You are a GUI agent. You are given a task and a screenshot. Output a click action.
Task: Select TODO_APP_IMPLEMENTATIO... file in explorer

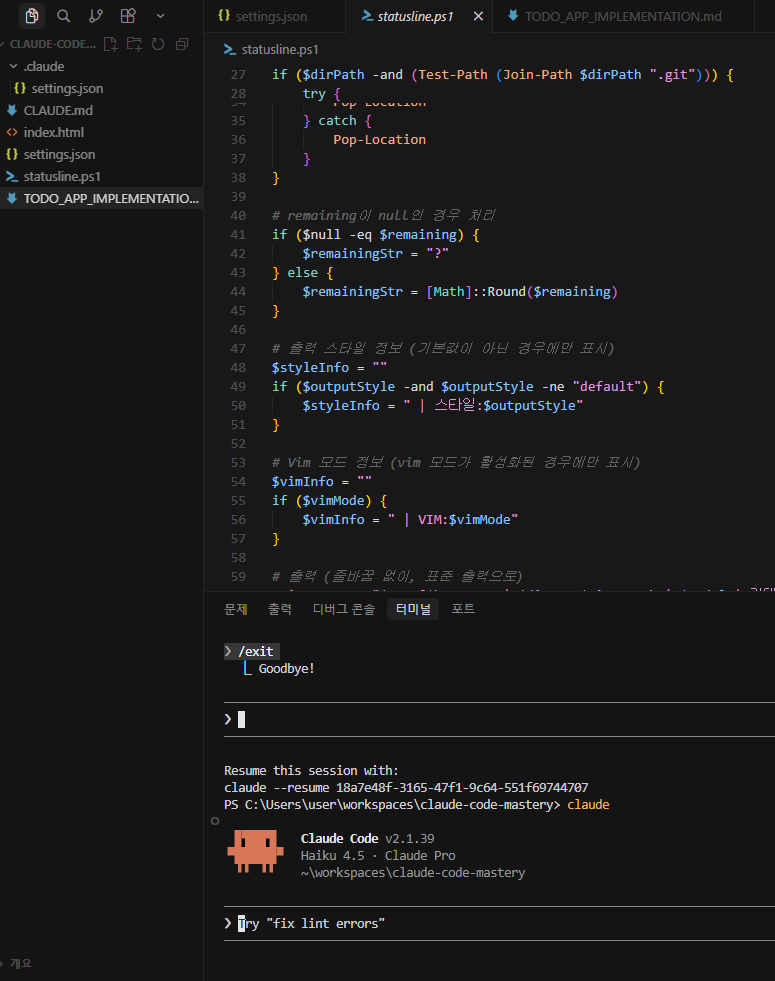click(x=101, y=198)
